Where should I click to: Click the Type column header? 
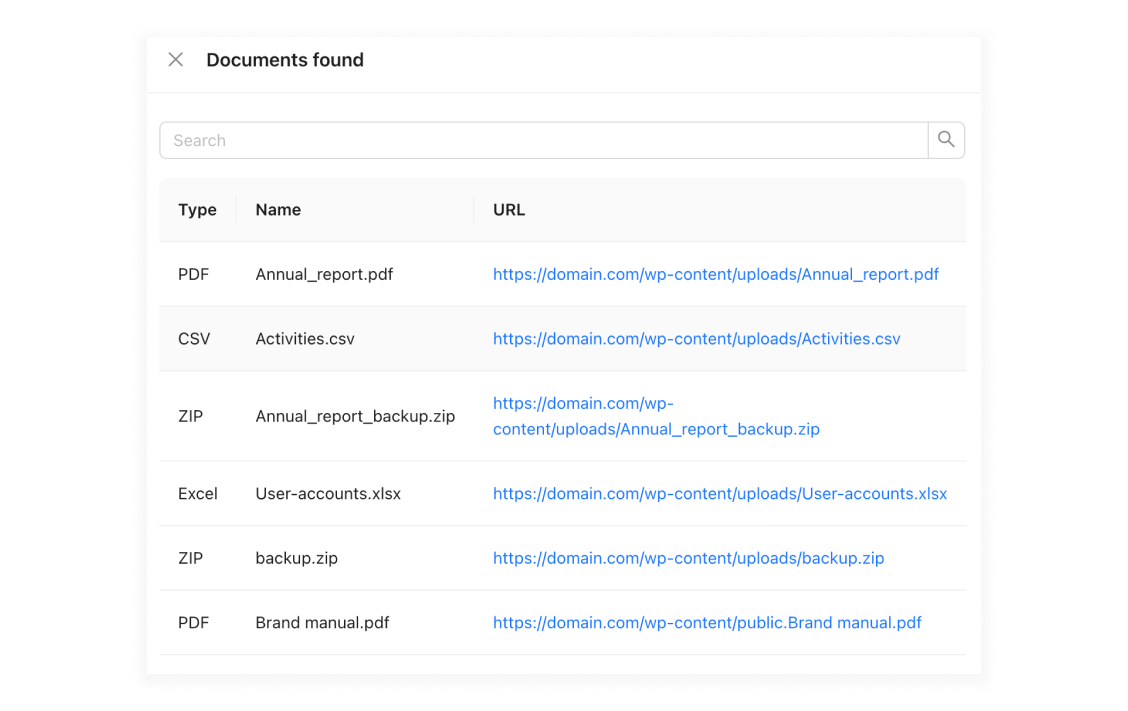tap(197, 210)
